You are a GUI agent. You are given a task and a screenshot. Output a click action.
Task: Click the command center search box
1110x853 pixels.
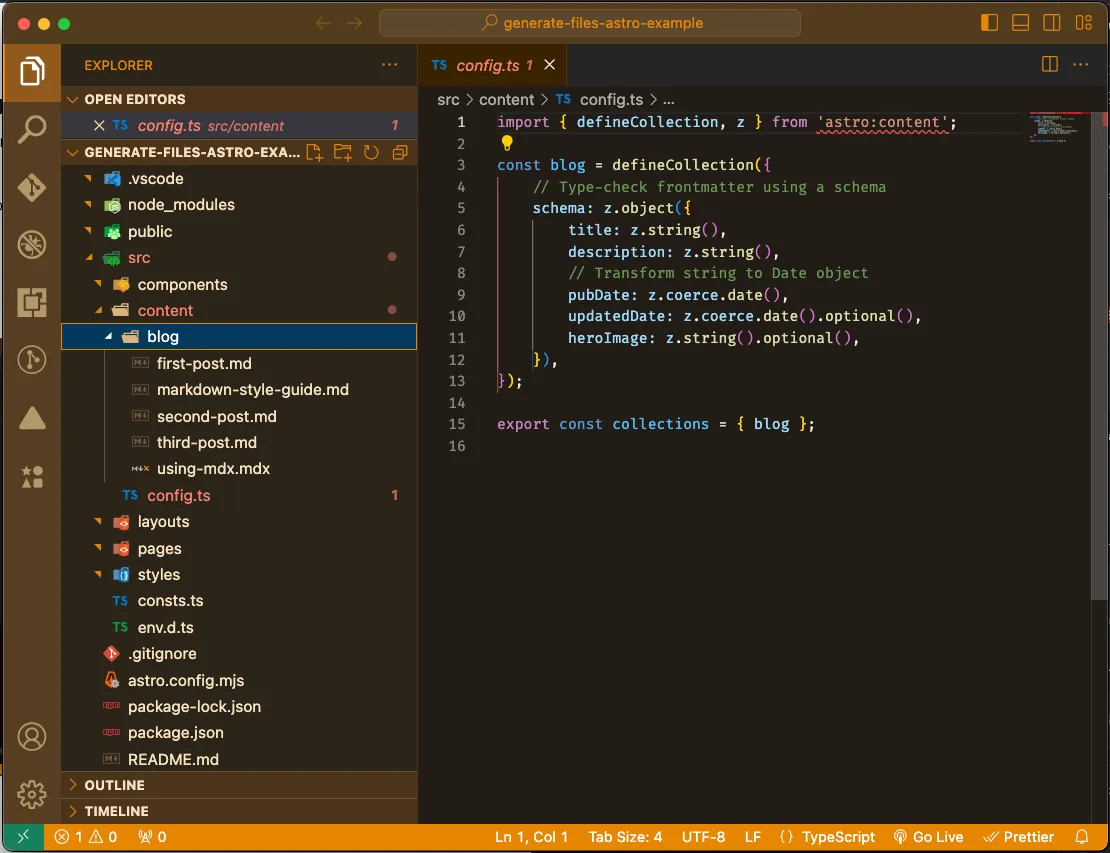590,23
